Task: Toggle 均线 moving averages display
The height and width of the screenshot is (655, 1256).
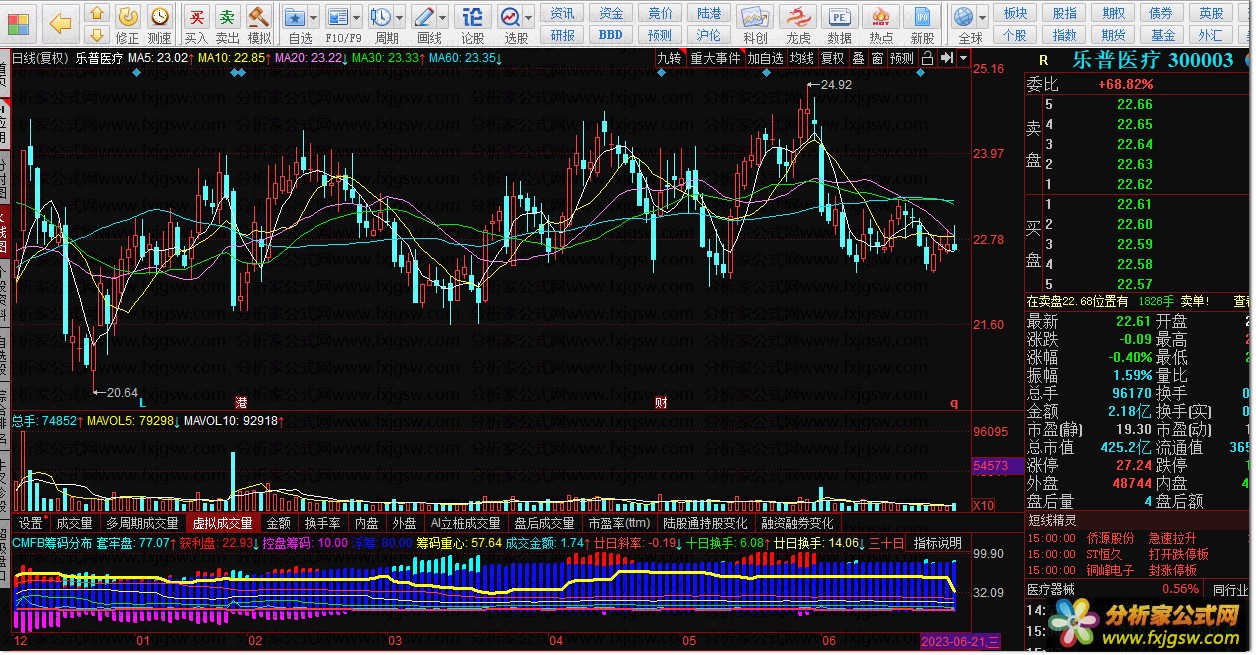Action: 801,58
